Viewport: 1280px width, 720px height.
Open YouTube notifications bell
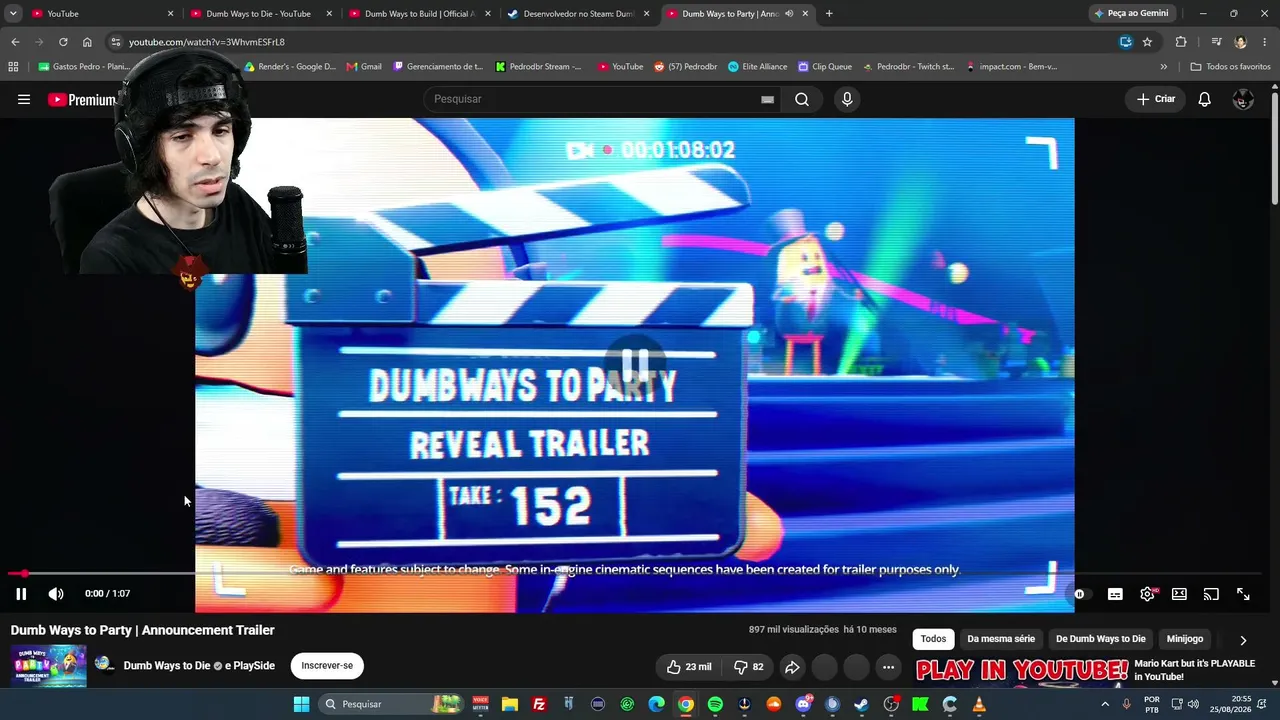[1205, 99]
